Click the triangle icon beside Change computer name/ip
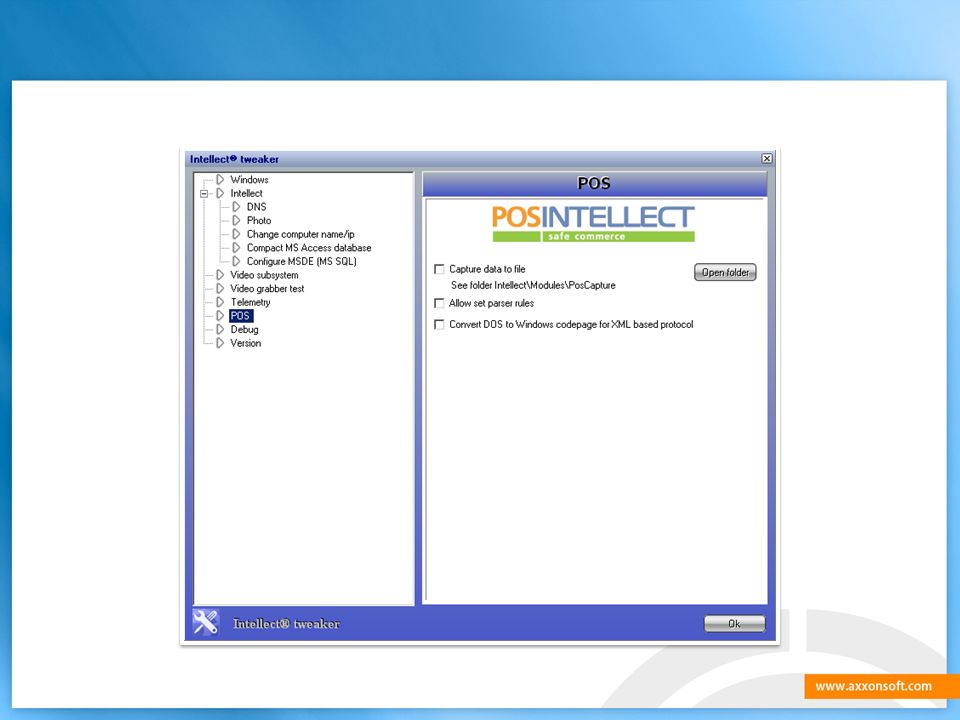 coord(236,234)
